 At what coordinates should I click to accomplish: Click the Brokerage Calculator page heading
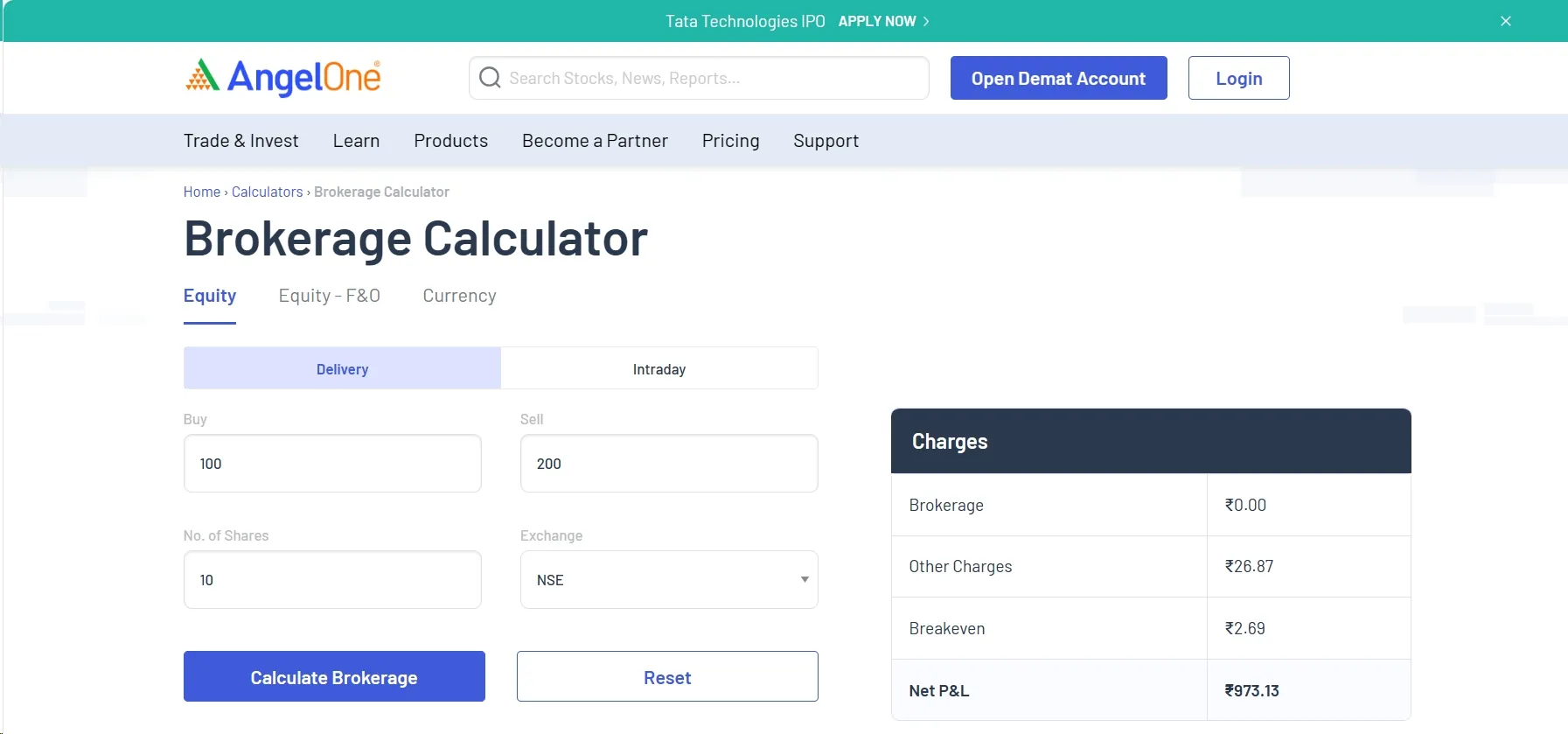click(x=415, y=238)
